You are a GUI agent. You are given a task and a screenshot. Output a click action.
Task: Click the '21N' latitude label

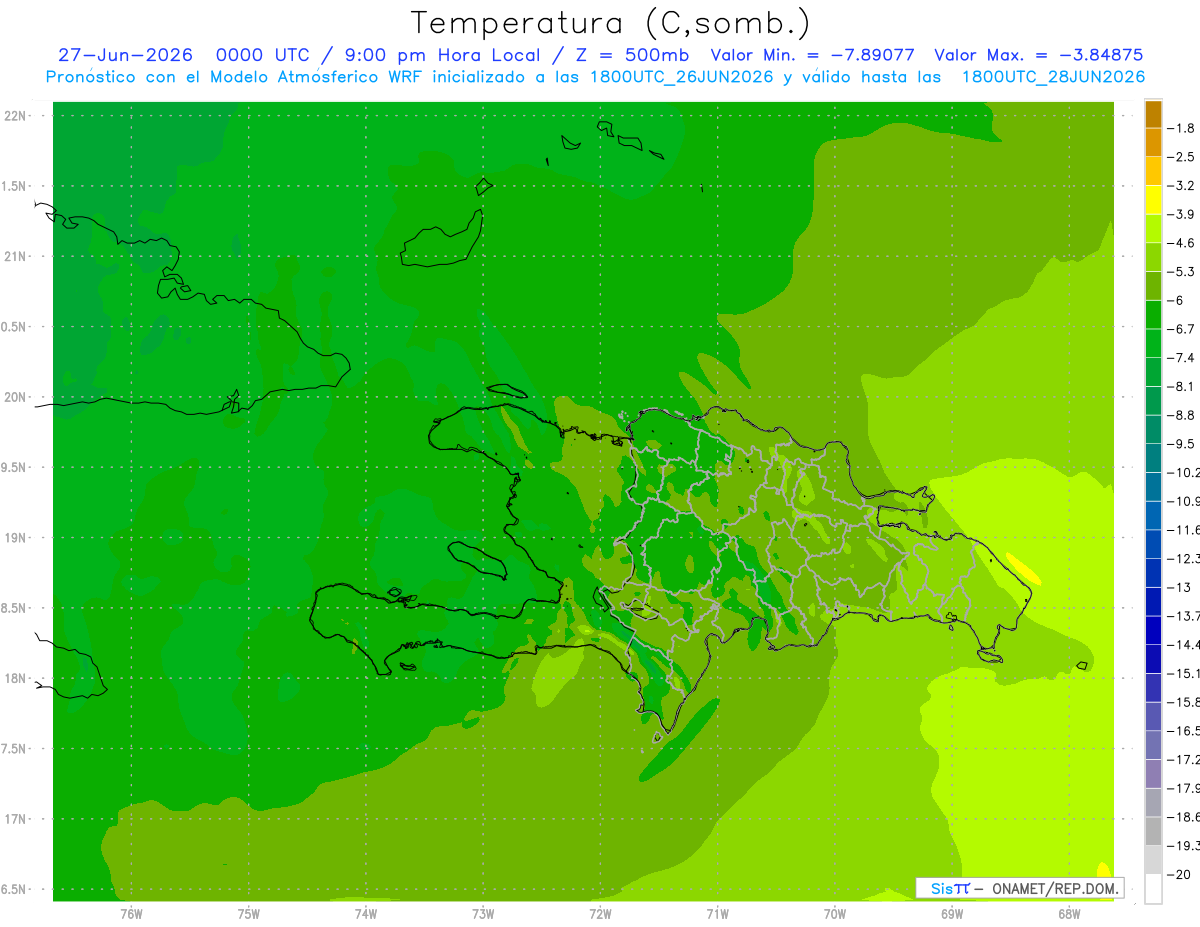(15, 257)
